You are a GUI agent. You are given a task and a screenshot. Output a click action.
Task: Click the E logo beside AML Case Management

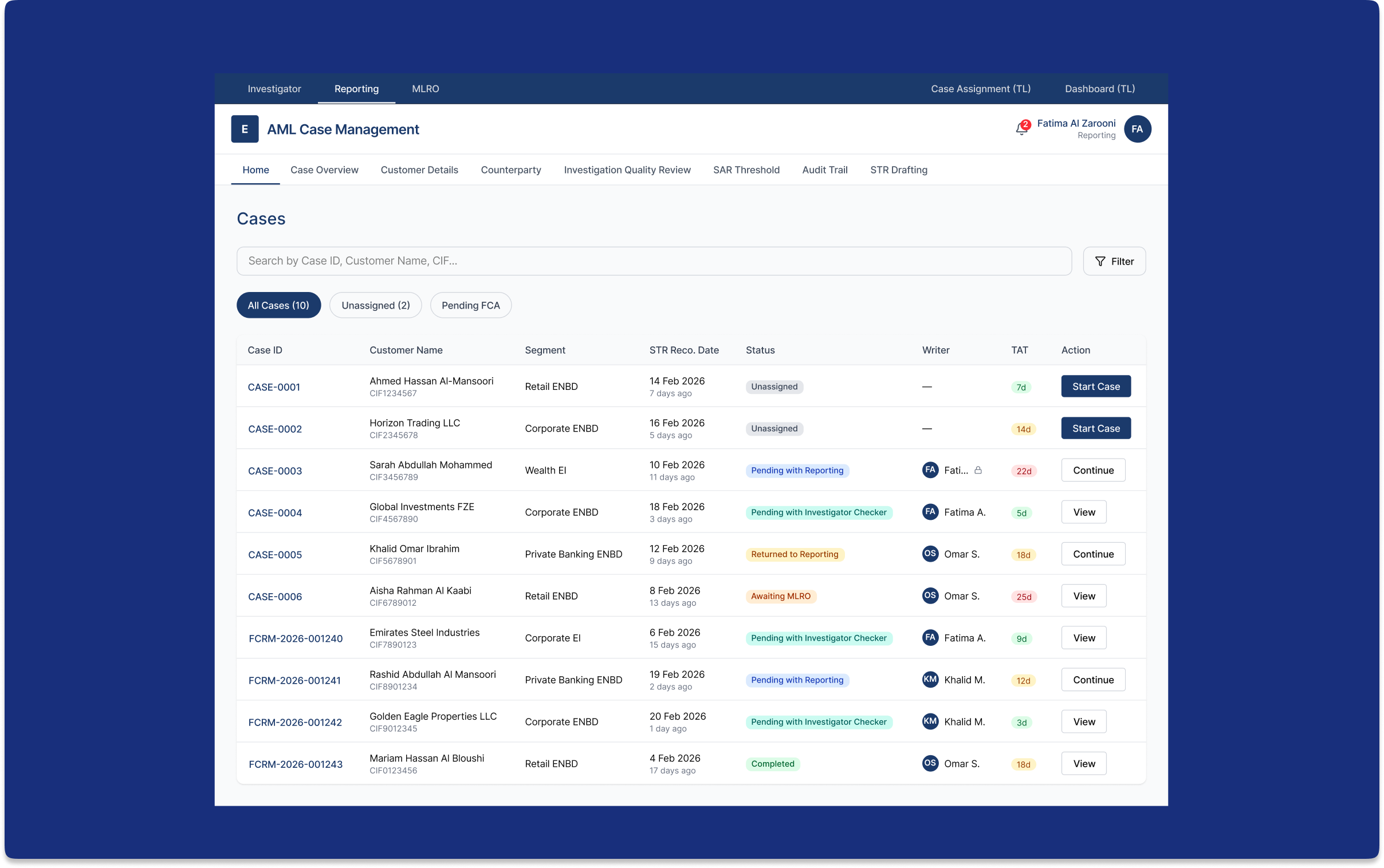(x=245, y=129)
